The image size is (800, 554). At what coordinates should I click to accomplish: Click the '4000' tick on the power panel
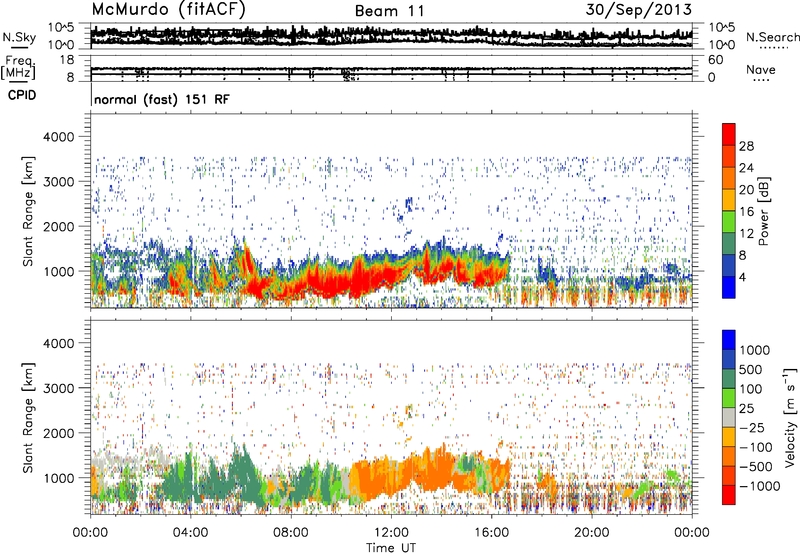pos(58,137)
